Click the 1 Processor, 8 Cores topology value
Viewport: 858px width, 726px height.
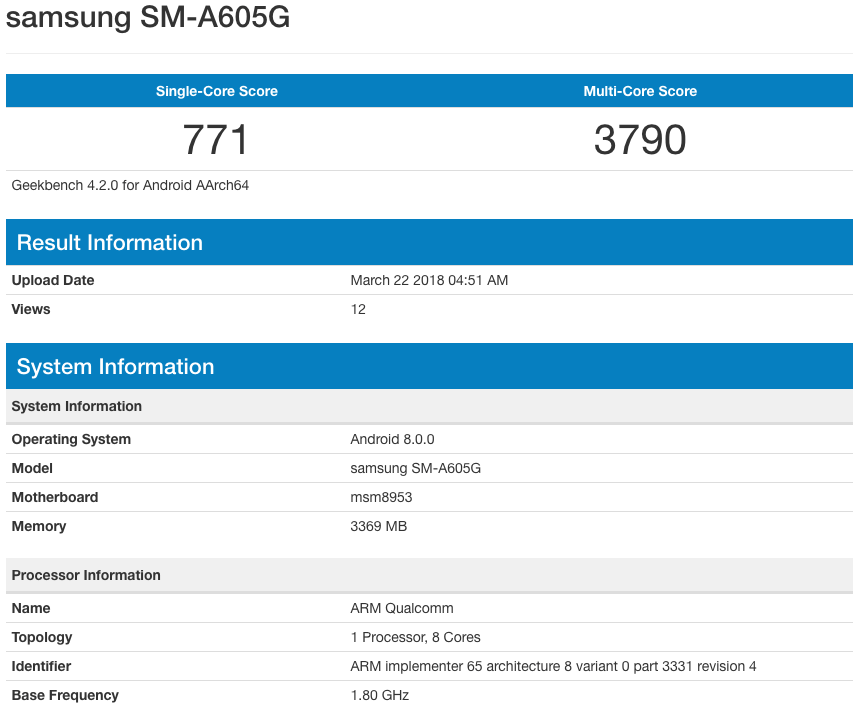[415, 637]
